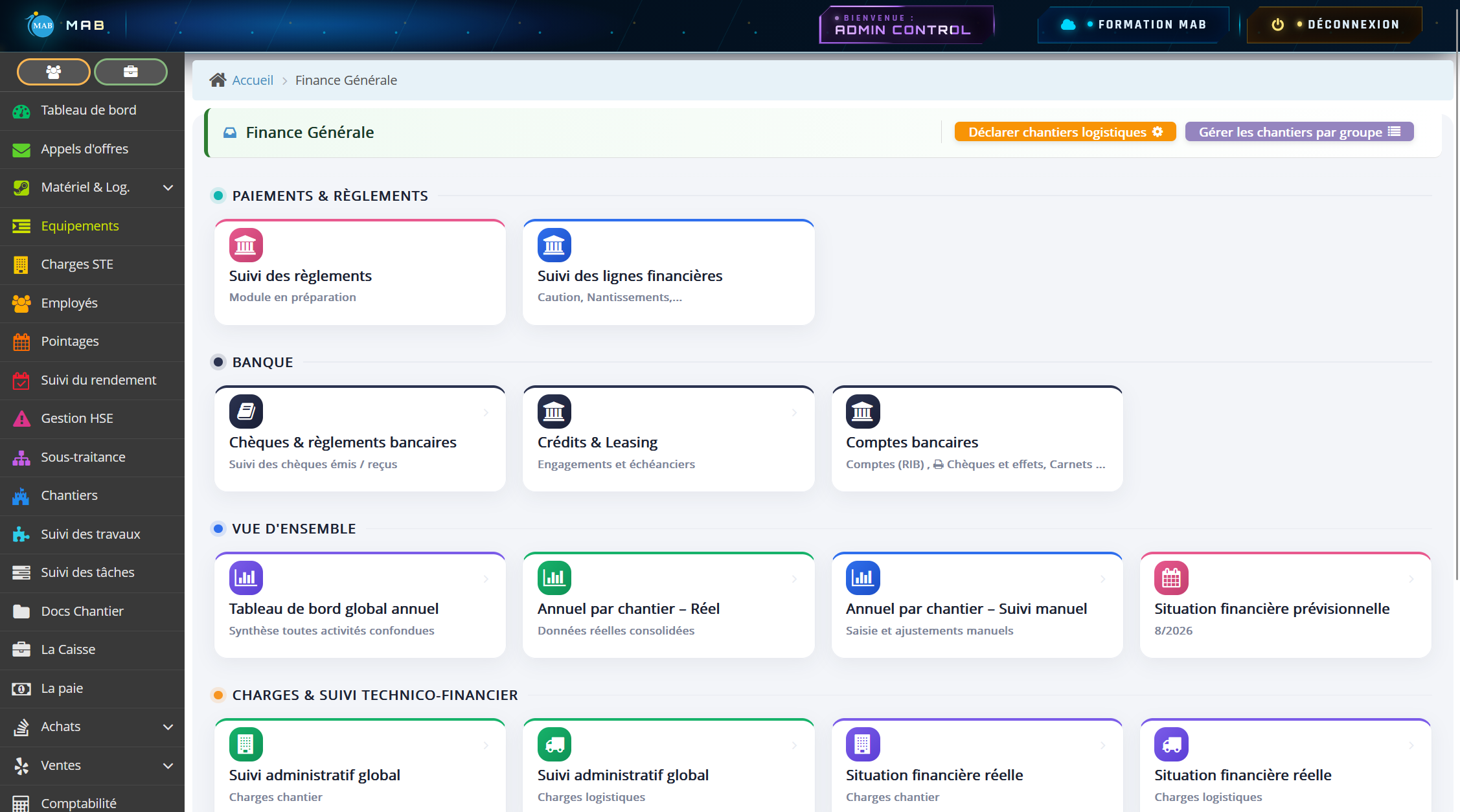Follow the Accueil breadcrumb link
This screenshot has height=812, width=1460.
pos(253,80)
